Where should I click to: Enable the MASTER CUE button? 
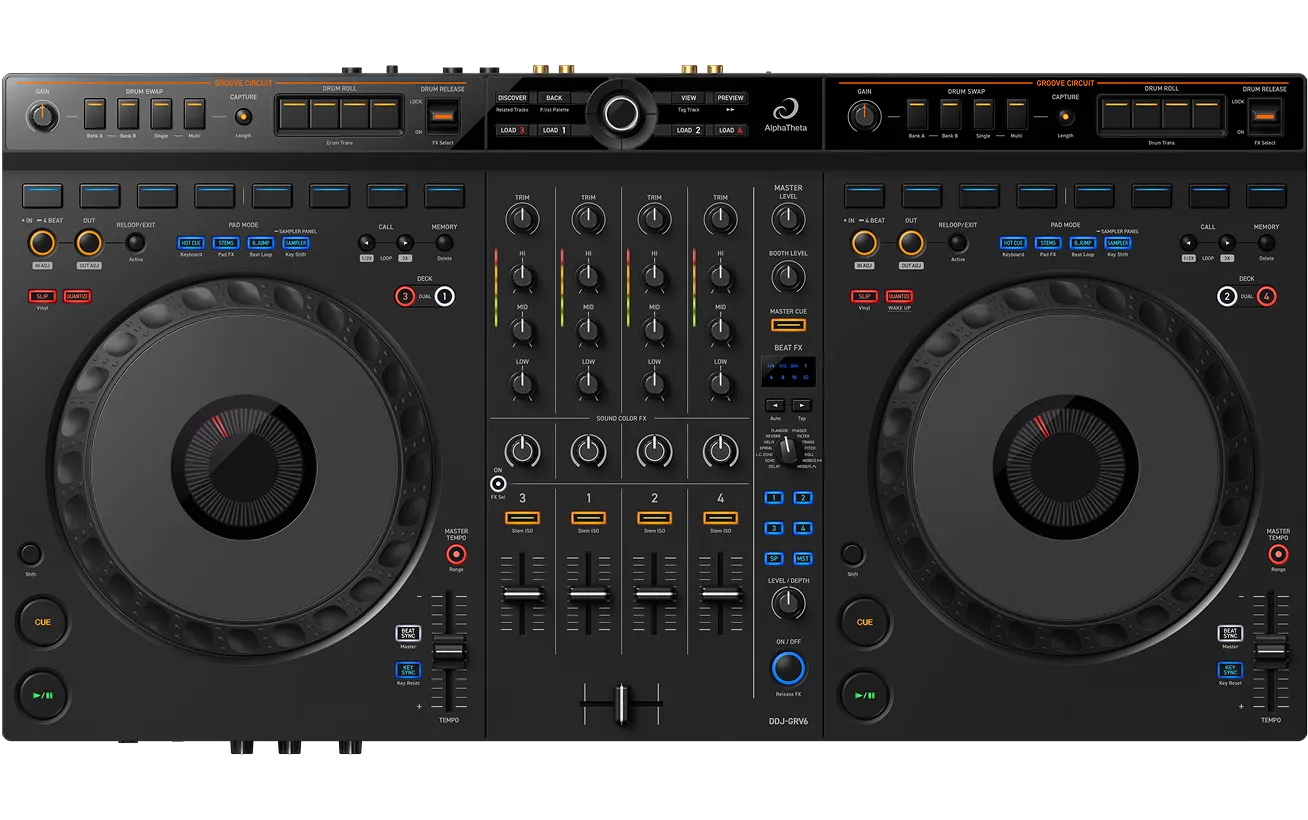point(788,325)
